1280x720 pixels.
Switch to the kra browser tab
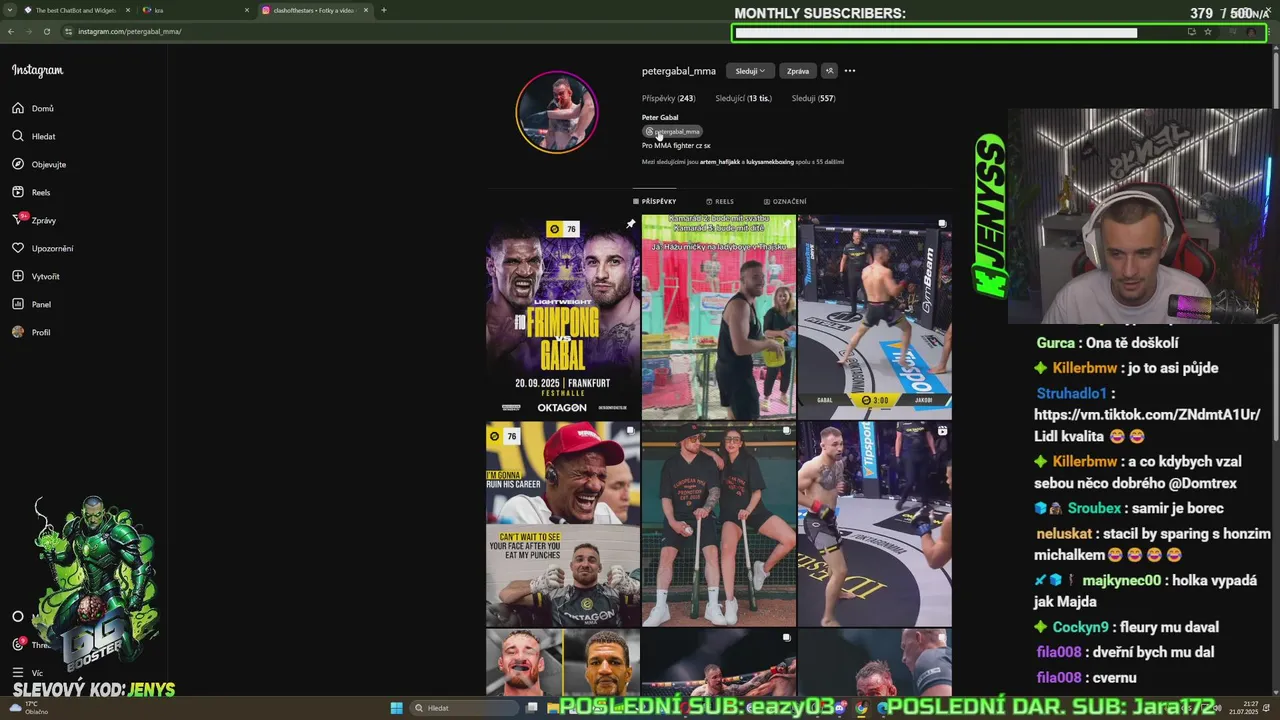coord(195,10)
